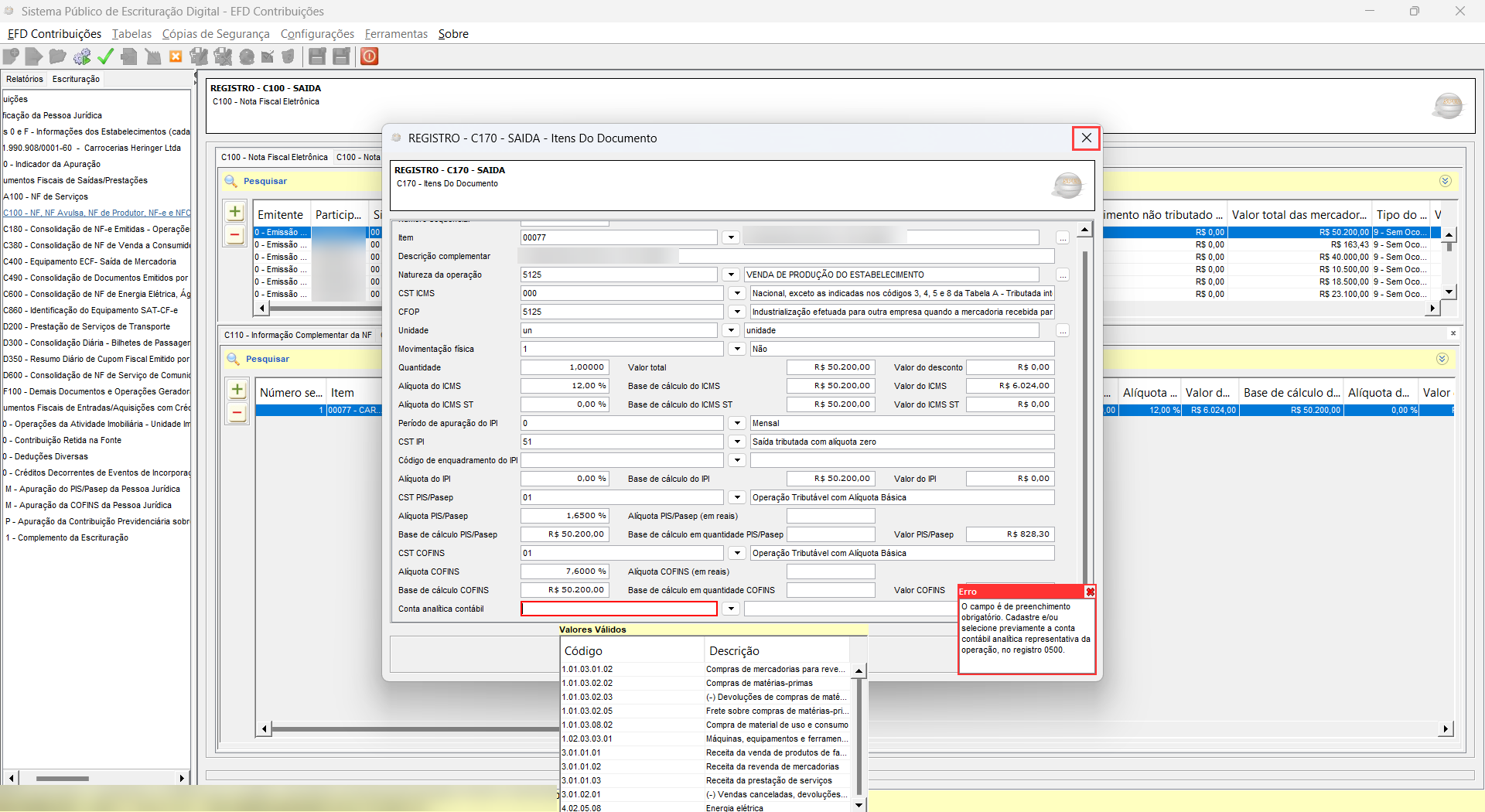Screen dimensions: 1485x812
Task: Click the gears-with-play-arrow toolbar icon
Action: [x=82, y=56]
